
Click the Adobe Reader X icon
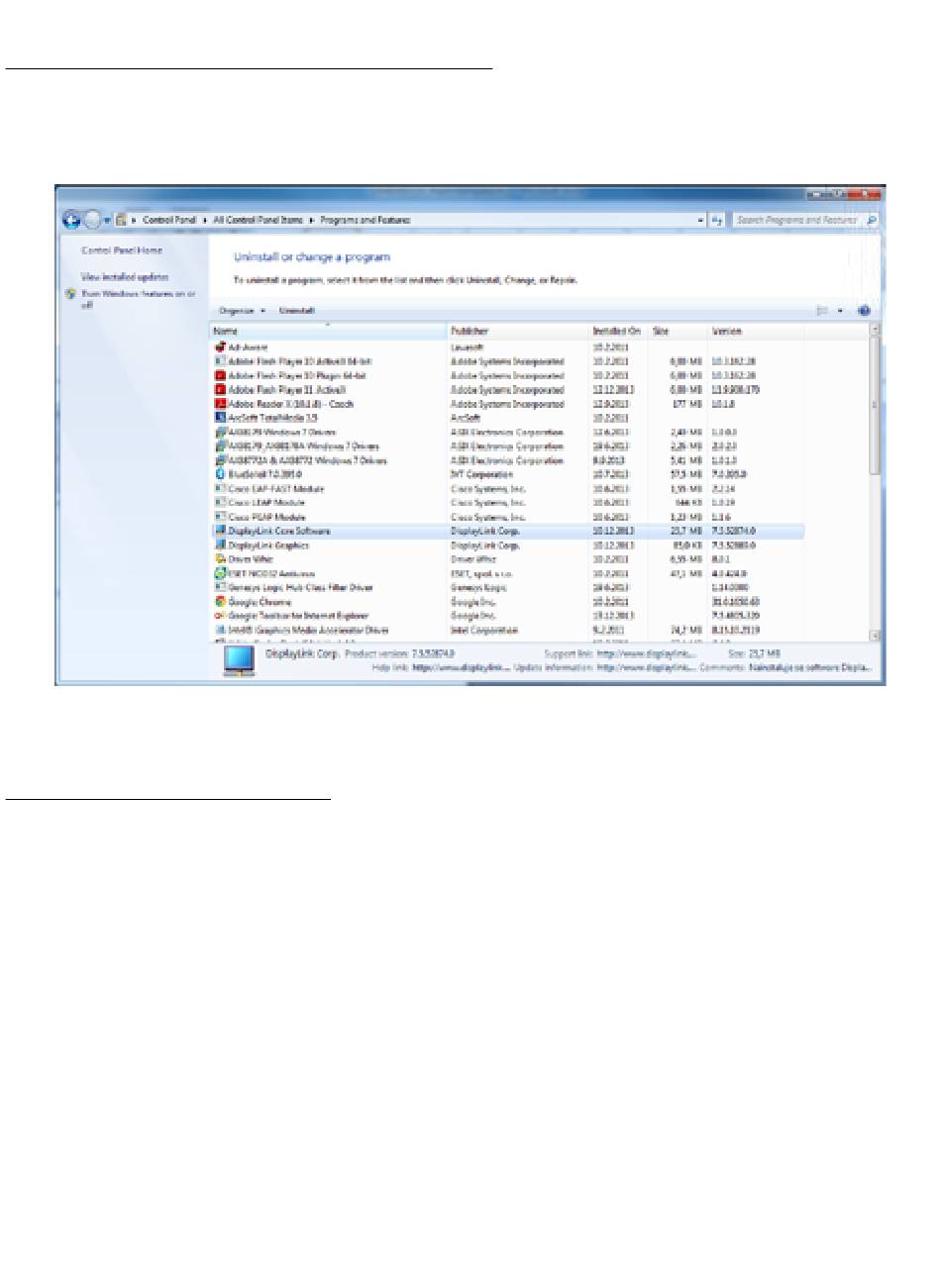click(220, 404)
